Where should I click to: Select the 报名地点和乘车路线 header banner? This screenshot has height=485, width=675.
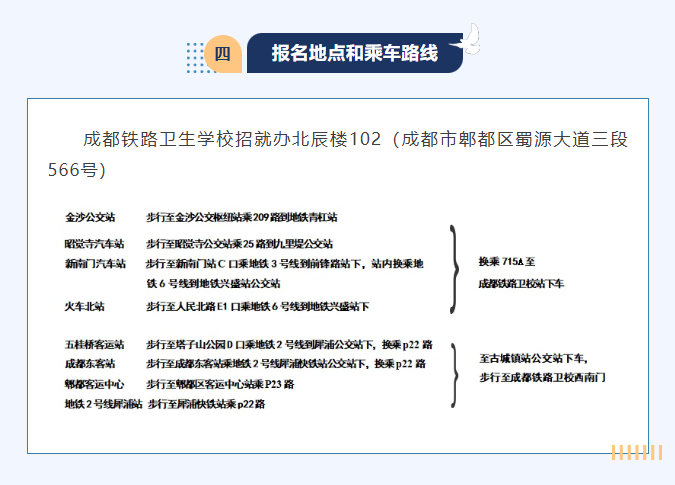pyautogui.click(x=355, y=53)
